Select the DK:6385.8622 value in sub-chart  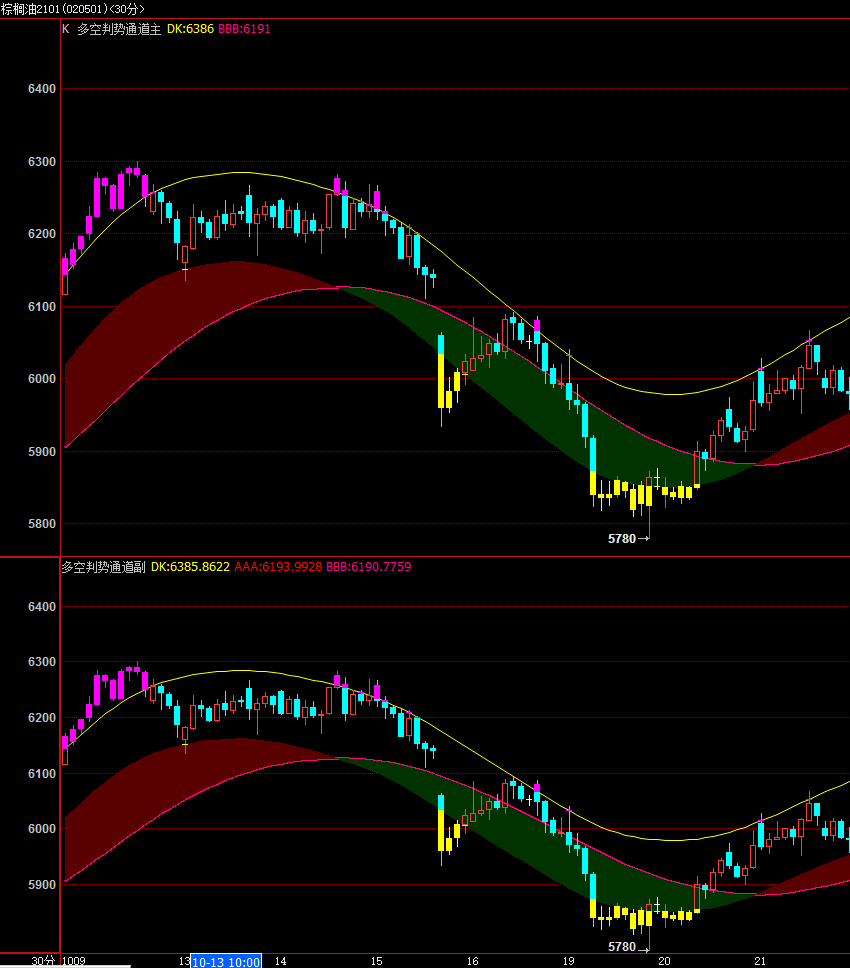[x=190, y=567]
